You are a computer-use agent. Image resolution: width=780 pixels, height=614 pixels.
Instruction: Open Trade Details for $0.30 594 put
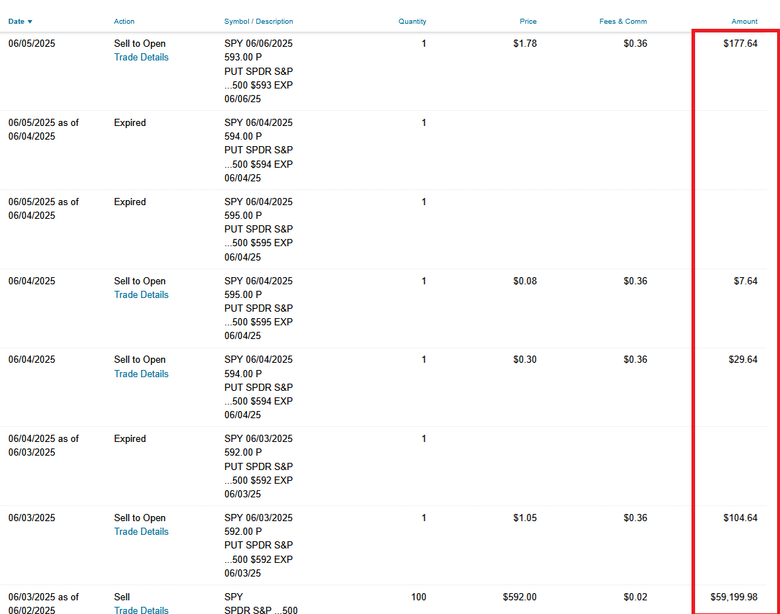tap(141, 374)
